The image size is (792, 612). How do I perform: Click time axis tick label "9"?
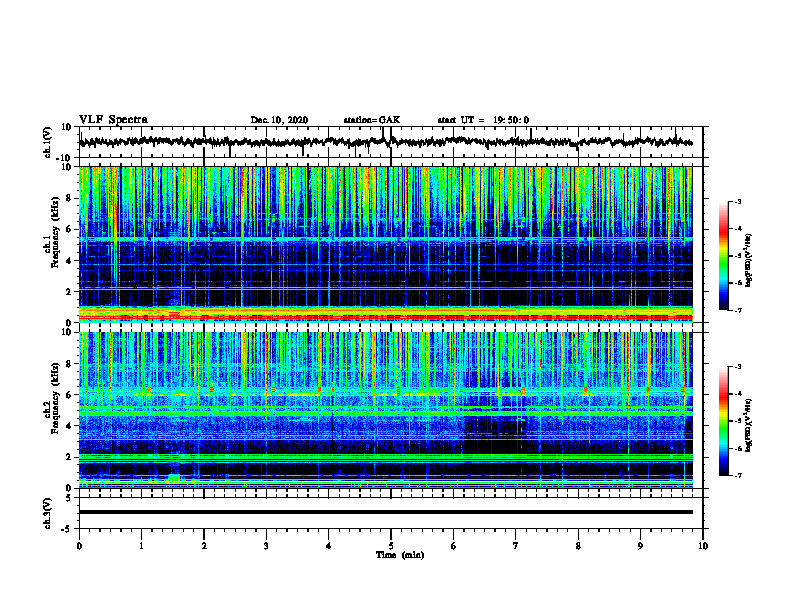(x=640, y=546)
